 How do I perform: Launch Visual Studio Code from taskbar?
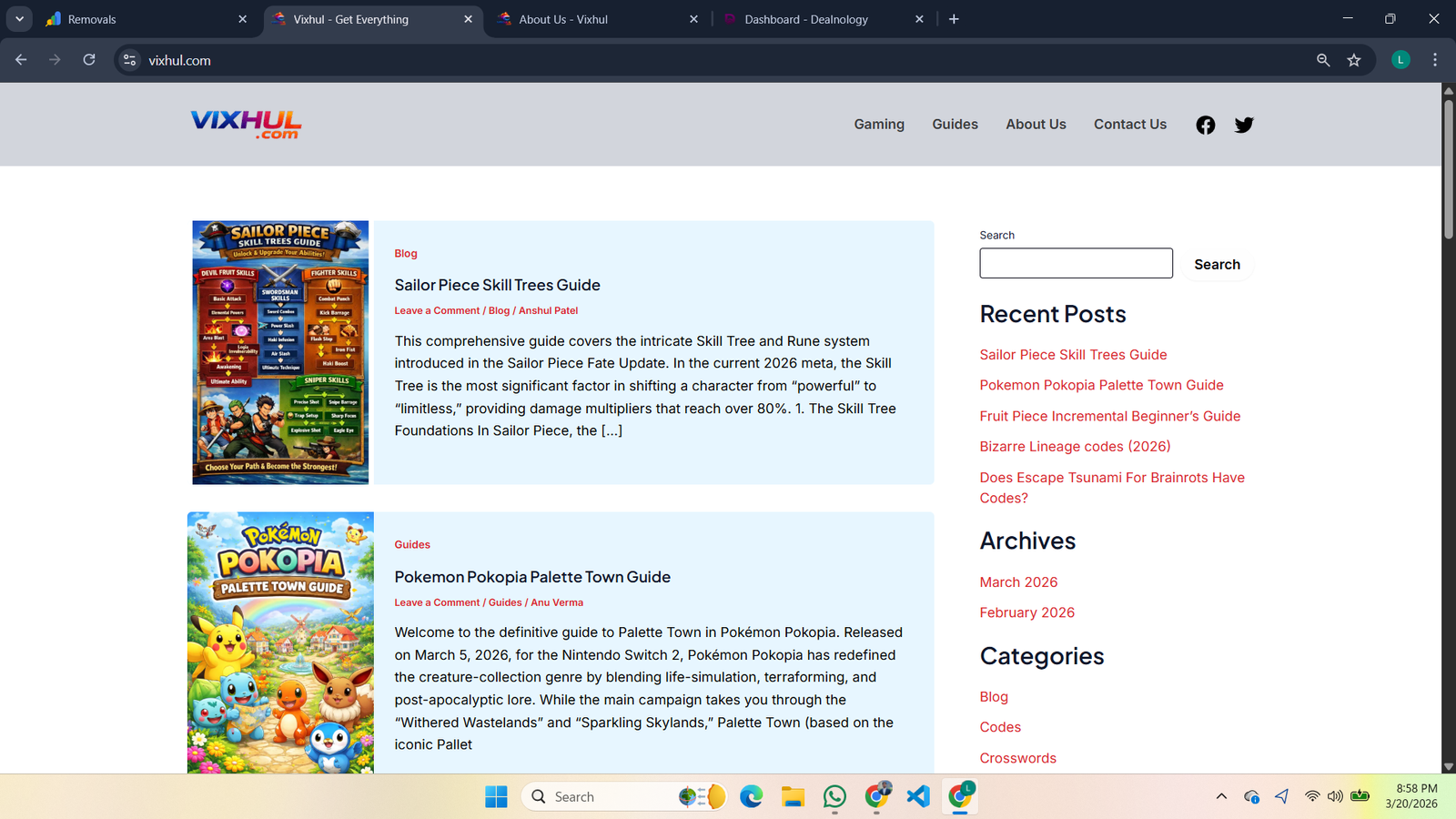(918, 796)
